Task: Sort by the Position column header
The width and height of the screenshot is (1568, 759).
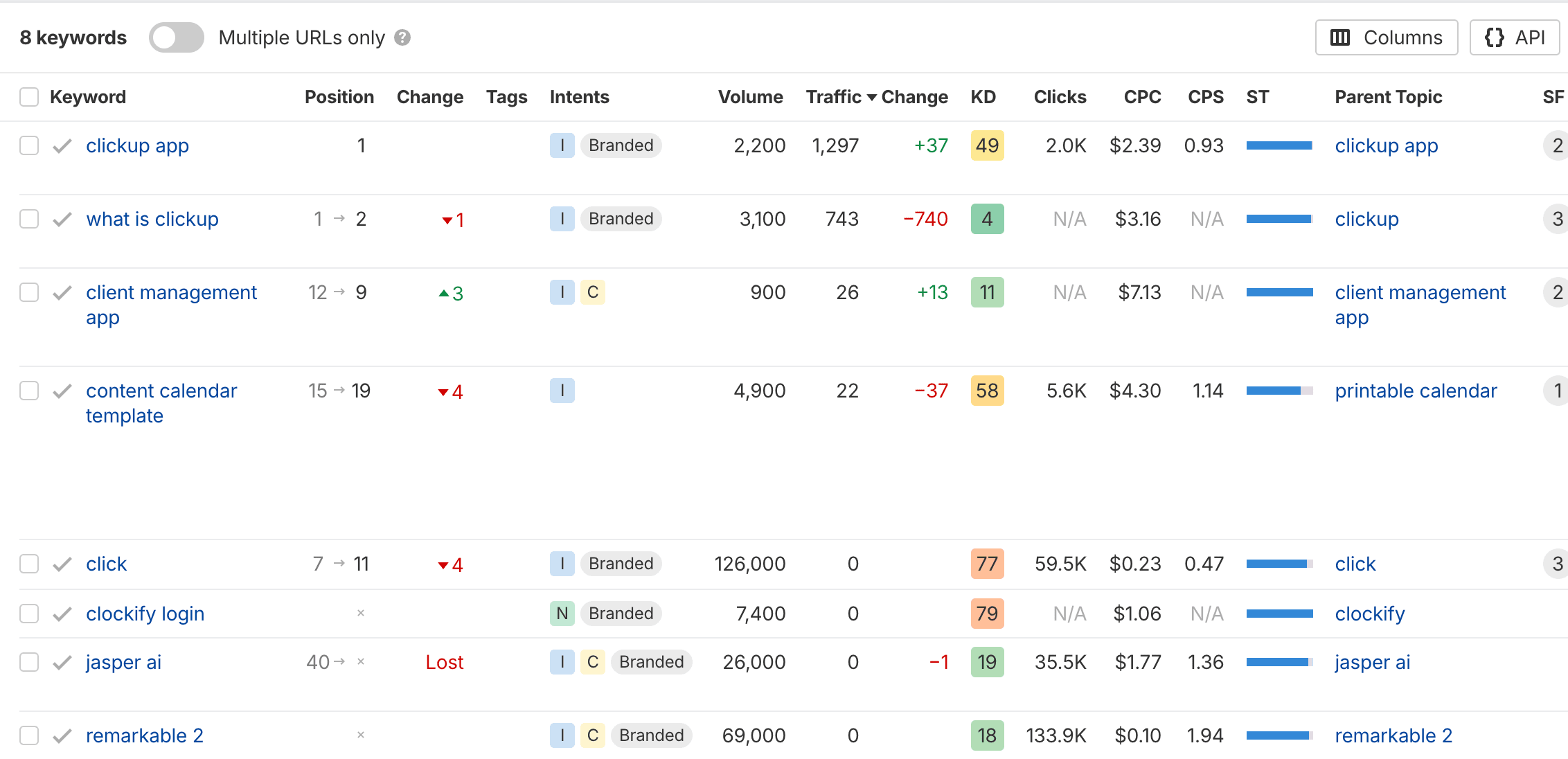Action: click(339, 97)
